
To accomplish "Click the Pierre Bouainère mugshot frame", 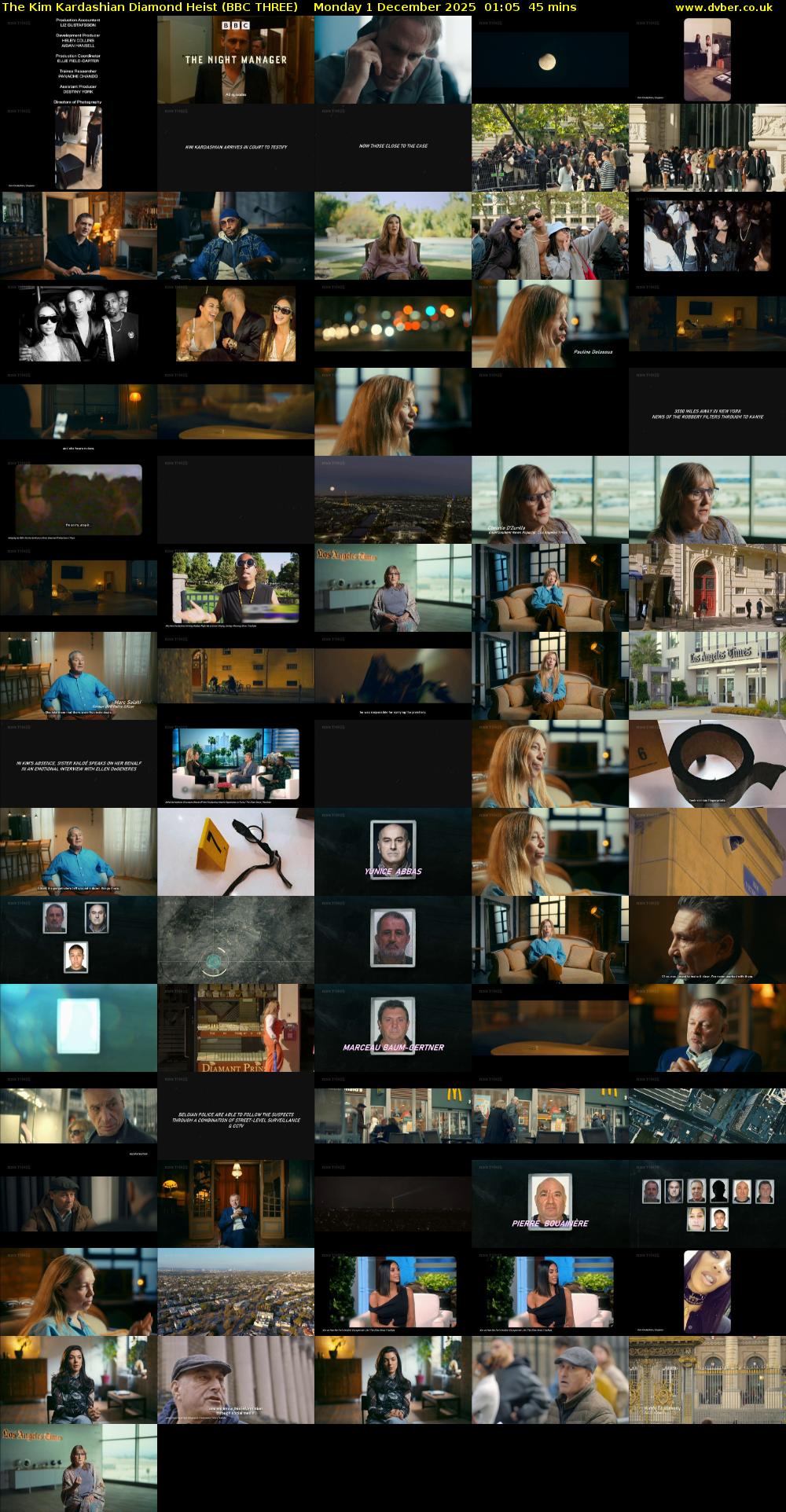I will [x=549, y=1204].
